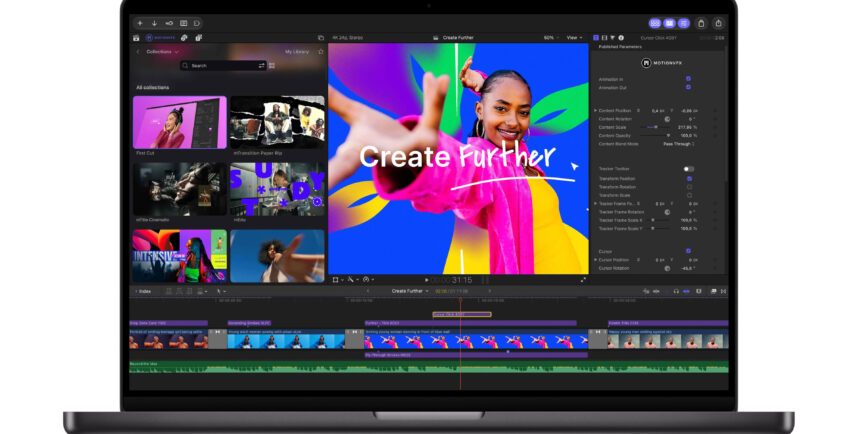This screenshot has width=858, height=434.
Task: Enter full screen with viewer expand icon
Action: tap(583, 280)
